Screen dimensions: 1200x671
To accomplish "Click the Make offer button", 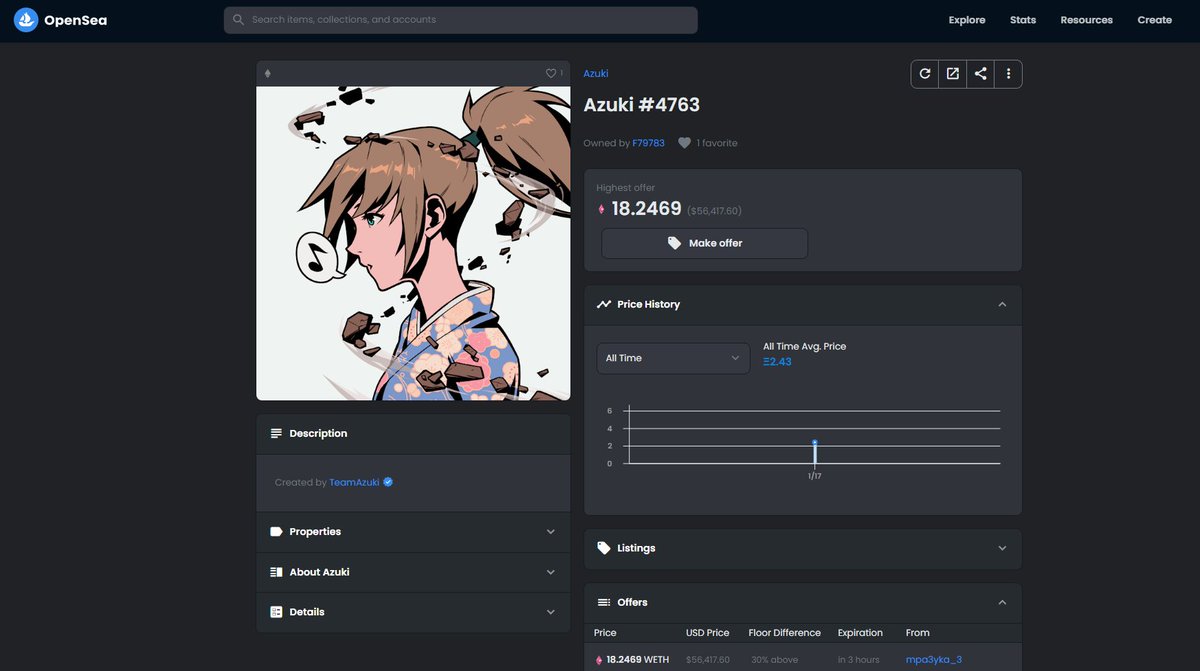I will tap(704, 243).
